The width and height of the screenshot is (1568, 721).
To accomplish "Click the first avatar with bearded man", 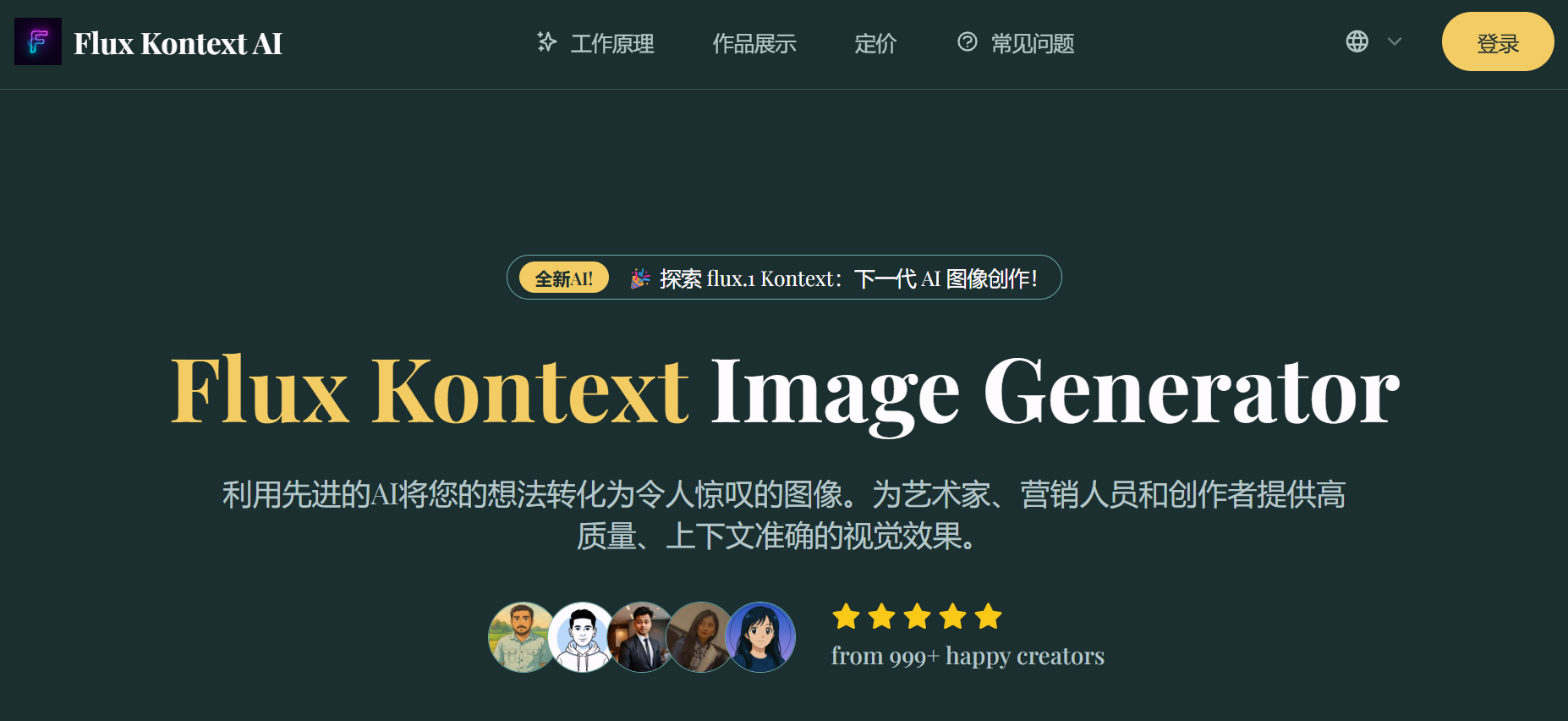I will tap(524, 637).
